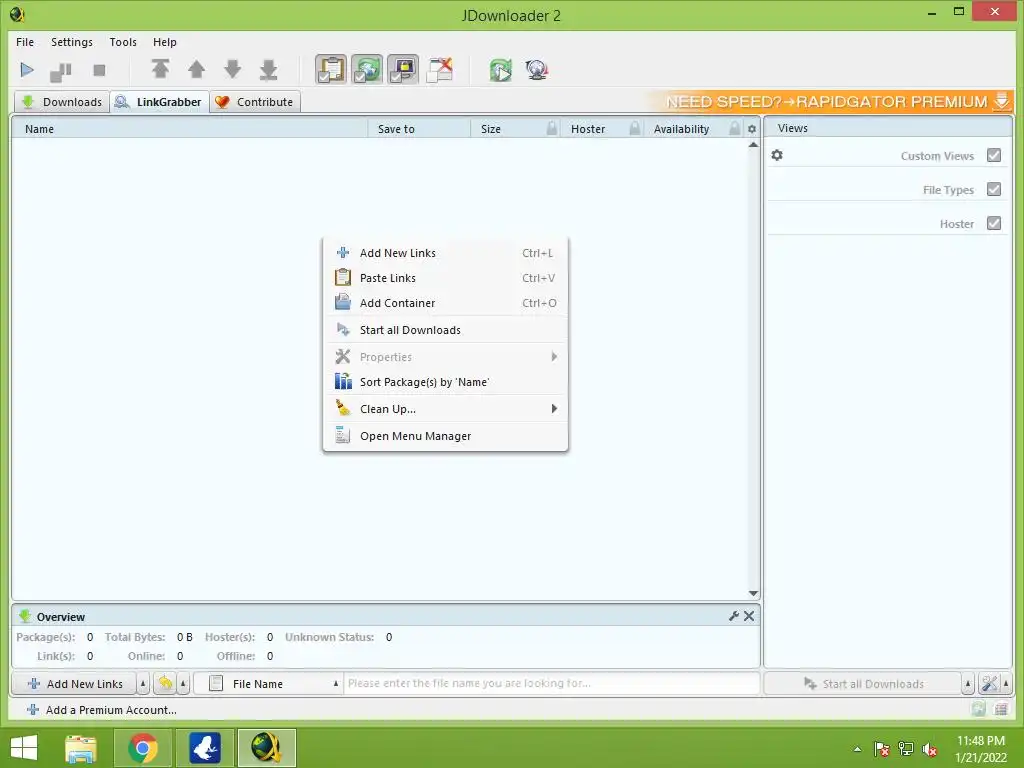Click the bottom-right tools settings icon
This screenshot has width=1024, height=768.
click(x=989, y=684)
